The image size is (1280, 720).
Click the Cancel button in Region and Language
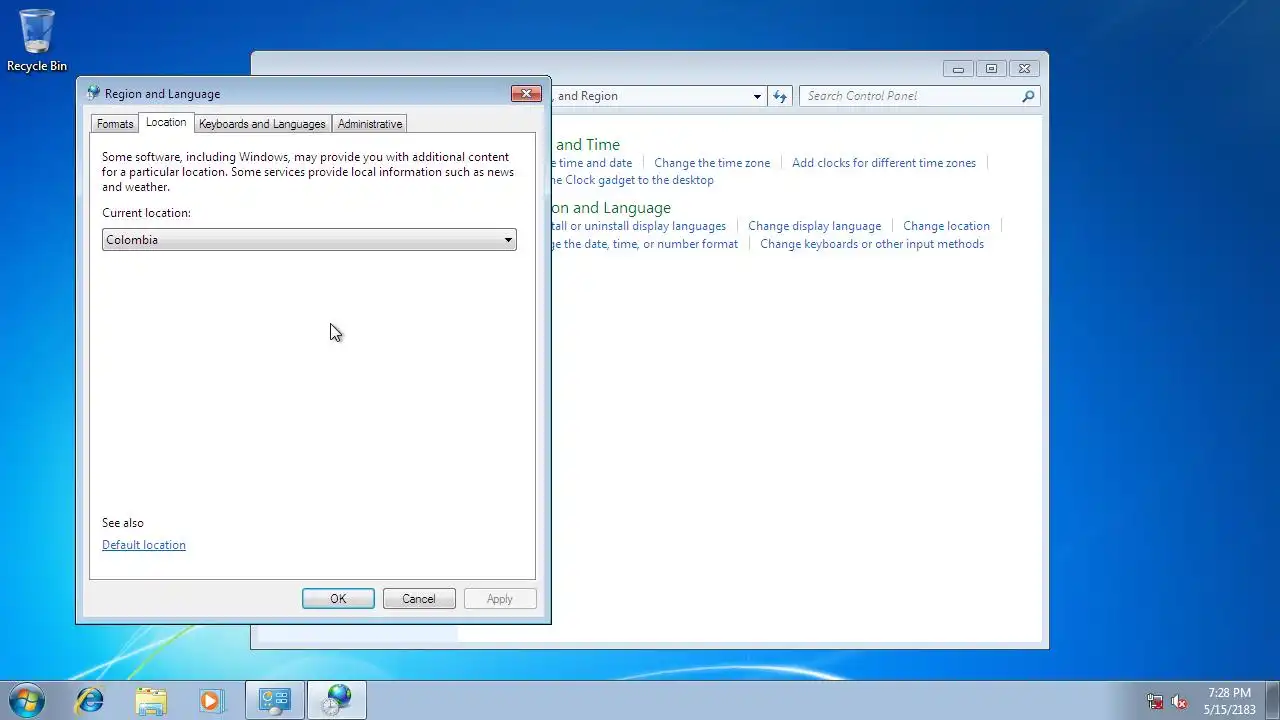pos(419,599)
